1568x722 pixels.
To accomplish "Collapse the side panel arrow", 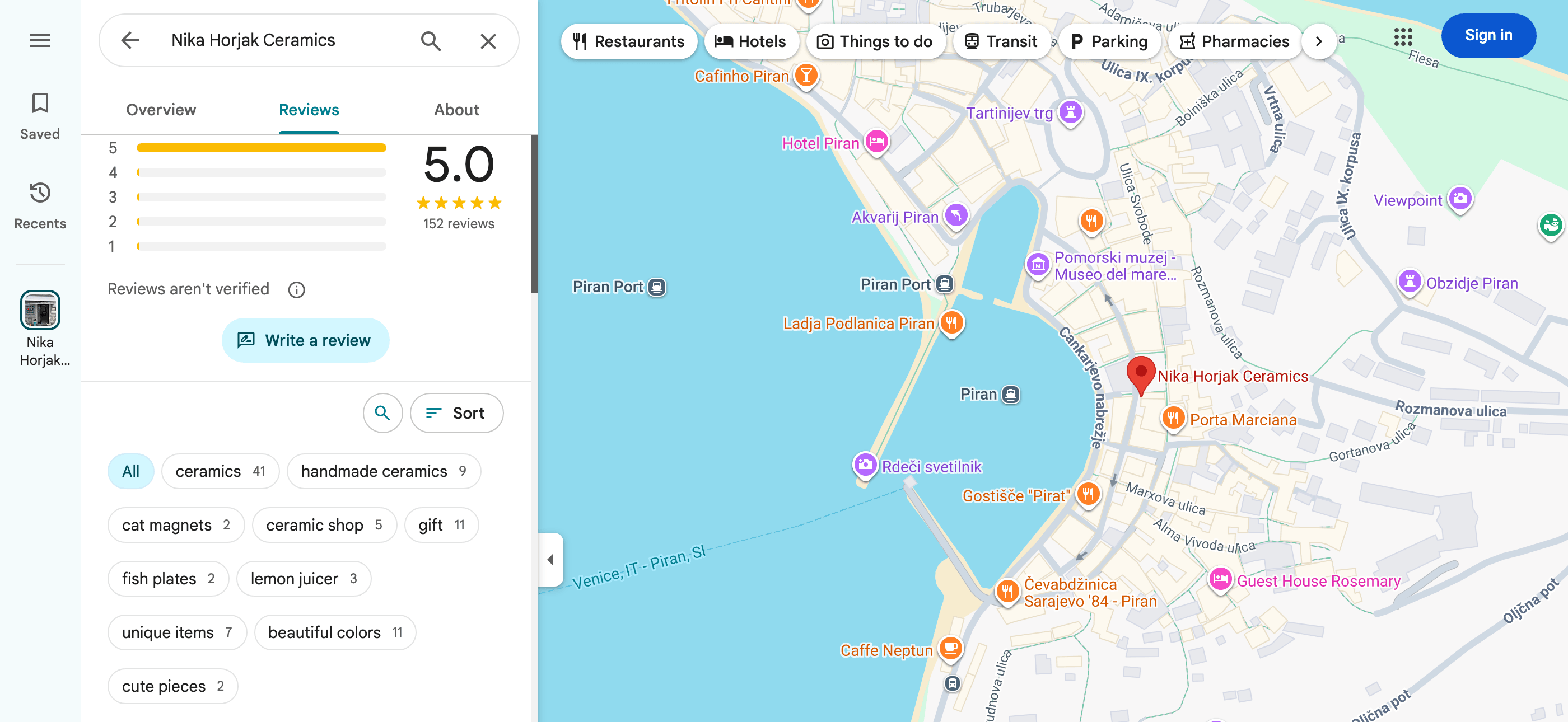I will coord(550,560).
